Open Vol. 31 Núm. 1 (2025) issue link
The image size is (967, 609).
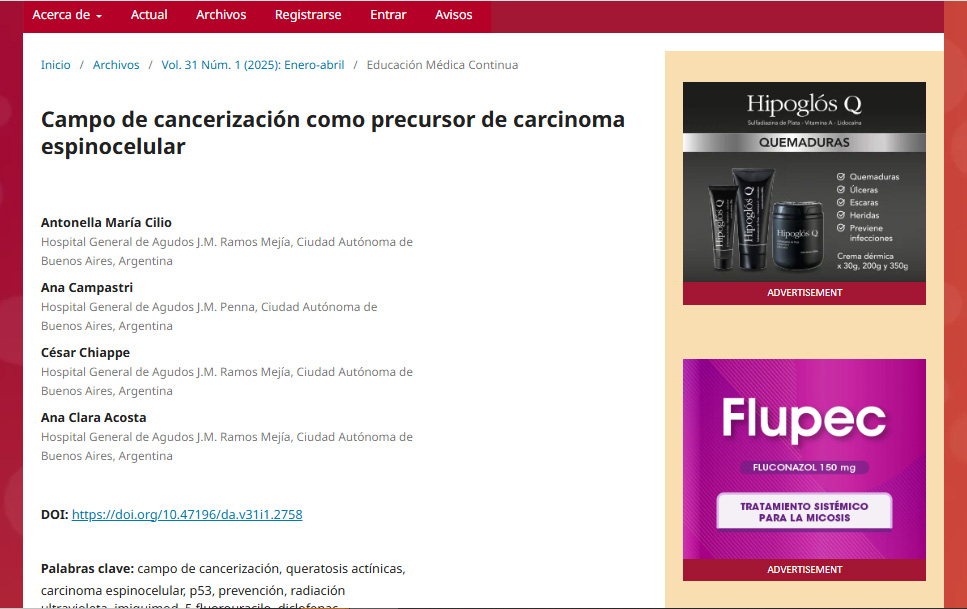point(252,65)
